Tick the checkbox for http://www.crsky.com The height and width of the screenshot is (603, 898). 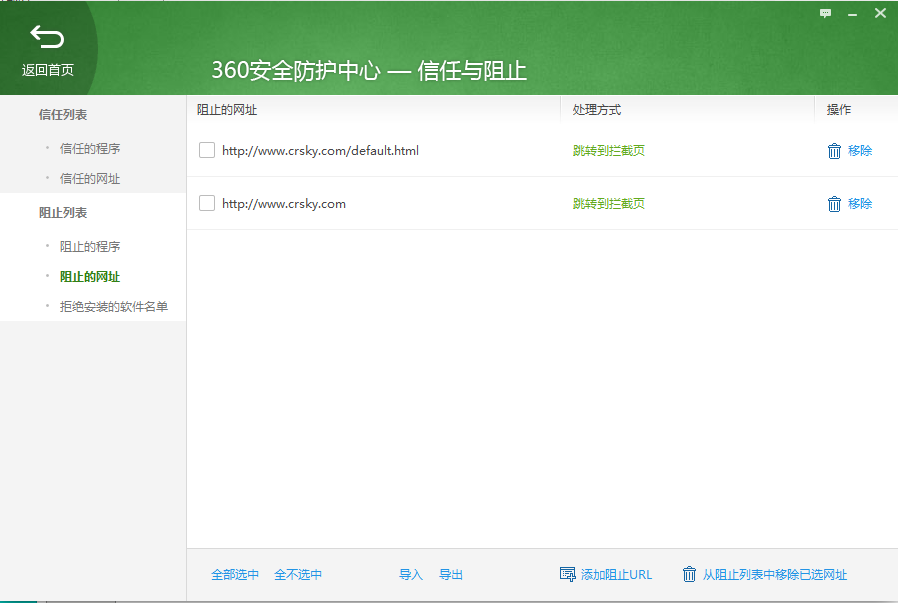(207, 203)
